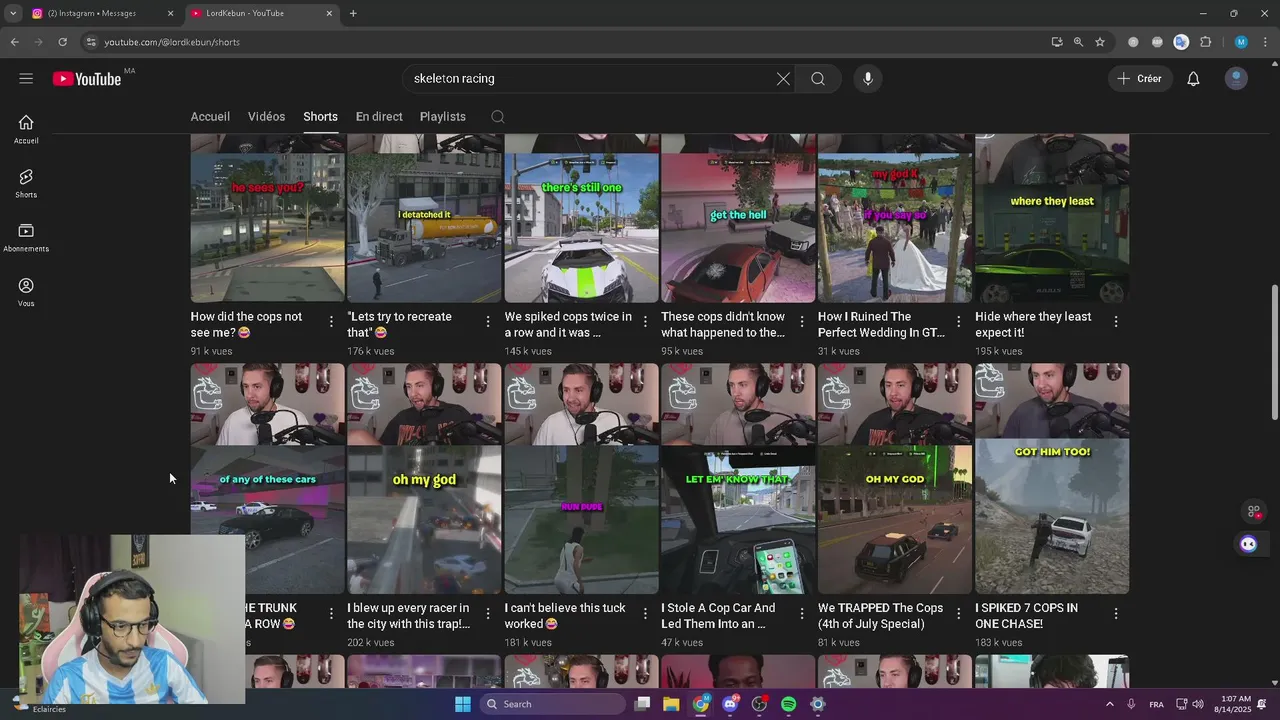Open "I SPIKED 7 COPS IN ONE CHASE!" title
This screenshot has height=720, width=1280.
1027,616
